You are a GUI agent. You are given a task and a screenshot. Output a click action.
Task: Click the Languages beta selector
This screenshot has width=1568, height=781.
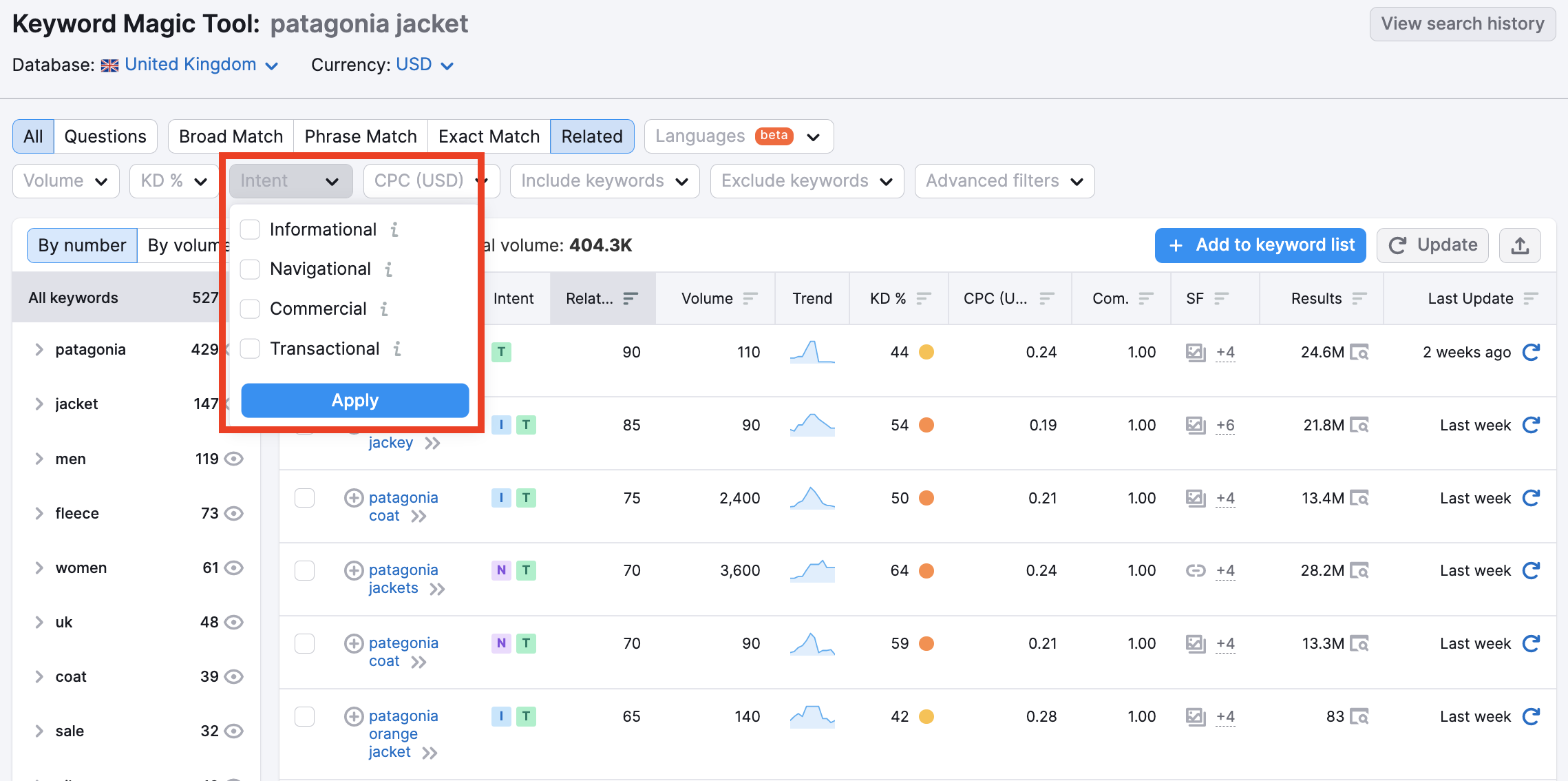pos(739,136)
